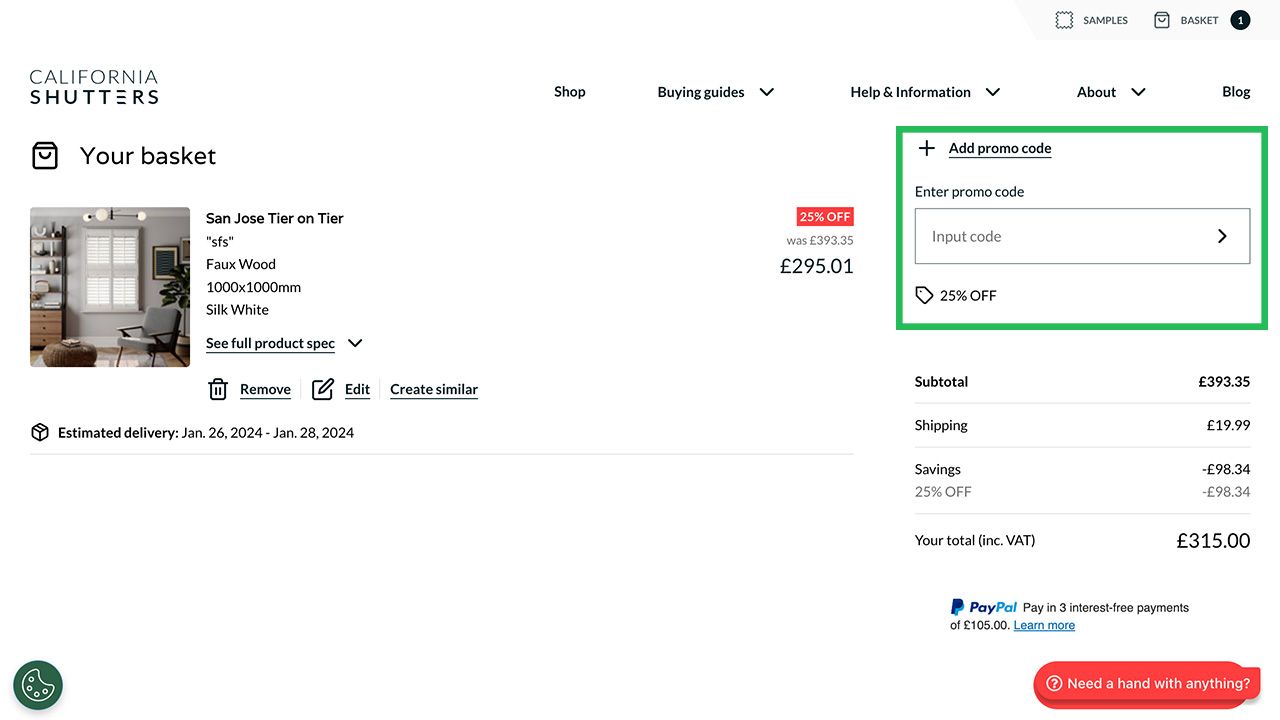Click the Need a hand with anything button

click(1147, 683)
